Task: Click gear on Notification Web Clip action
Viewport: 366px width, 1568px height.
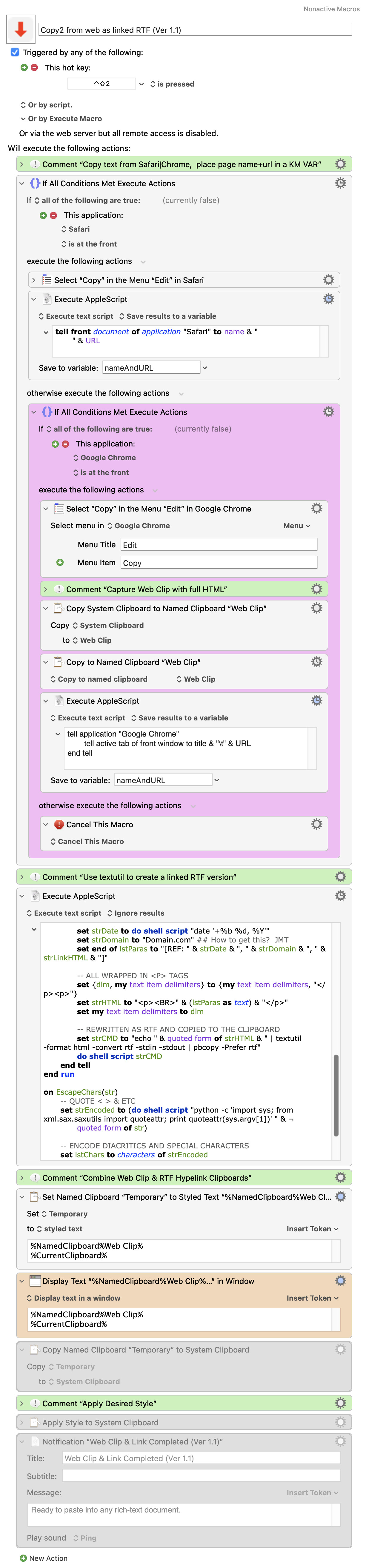Action: 340,1441
